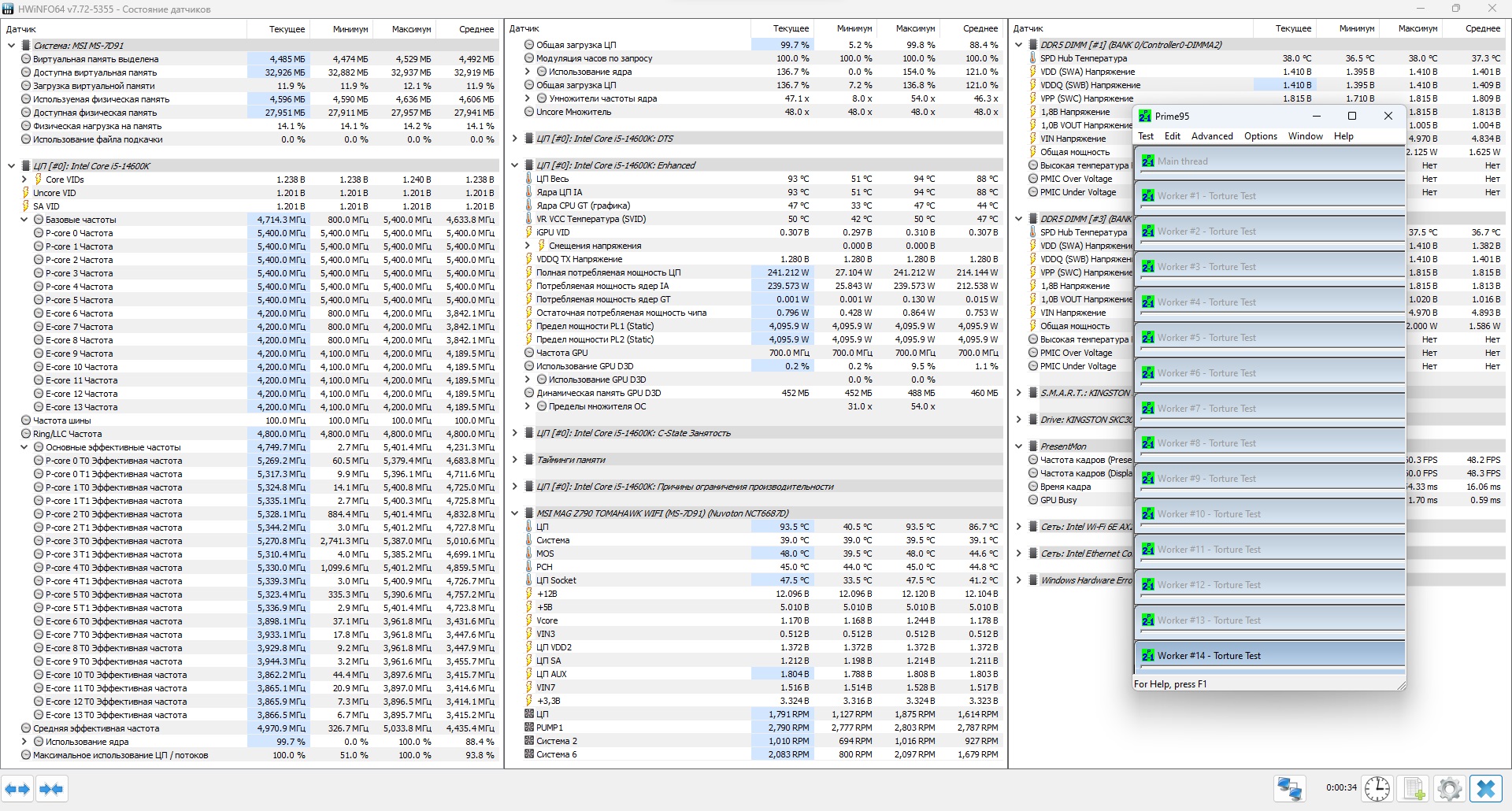Click the 1,791 RPM fan value
Image resolution: width=1512 pixels, height=811 pixels.
coord(788,714)
